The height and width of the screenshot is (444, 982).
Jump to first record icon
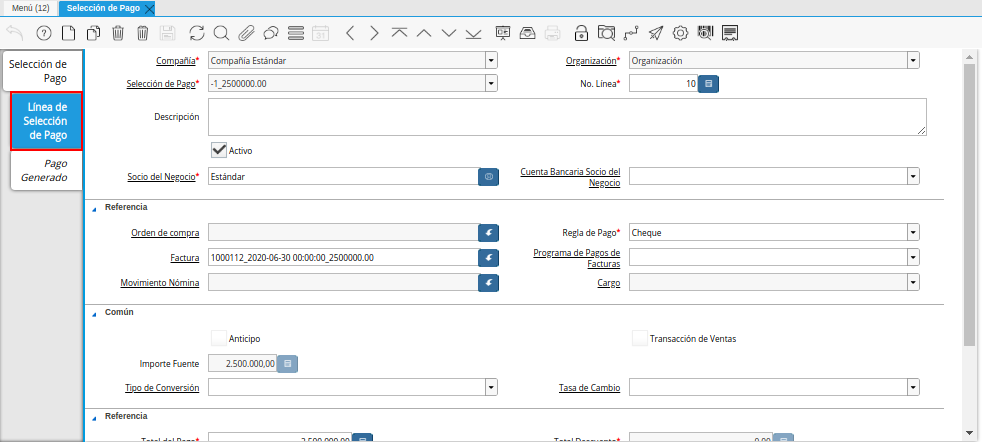399,33
